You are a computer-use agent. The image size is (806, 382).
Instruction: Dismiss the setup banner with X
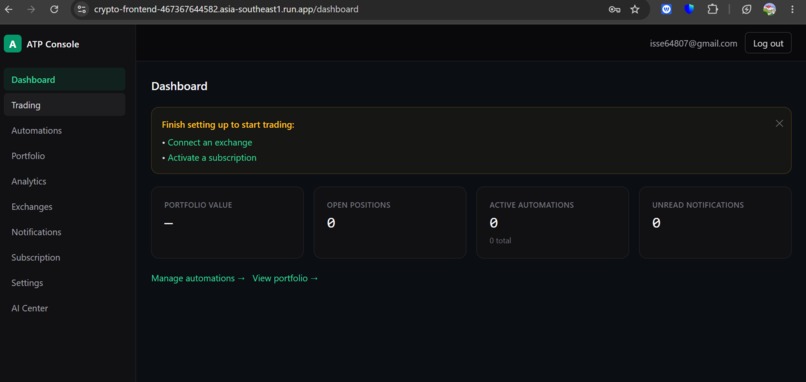pos(779,123)
